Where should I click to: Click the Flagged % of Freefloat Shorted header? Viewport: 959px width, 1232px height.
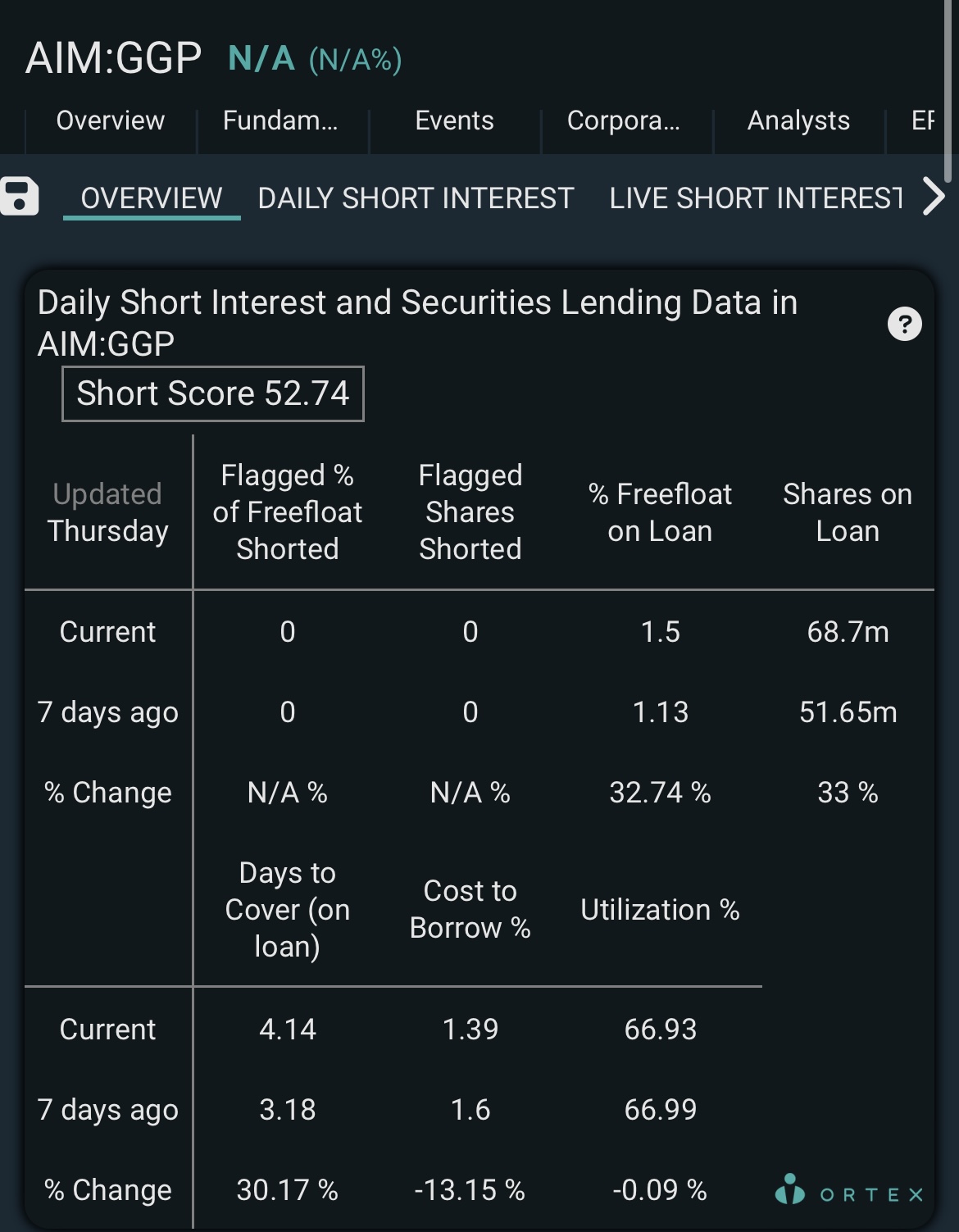288,512
